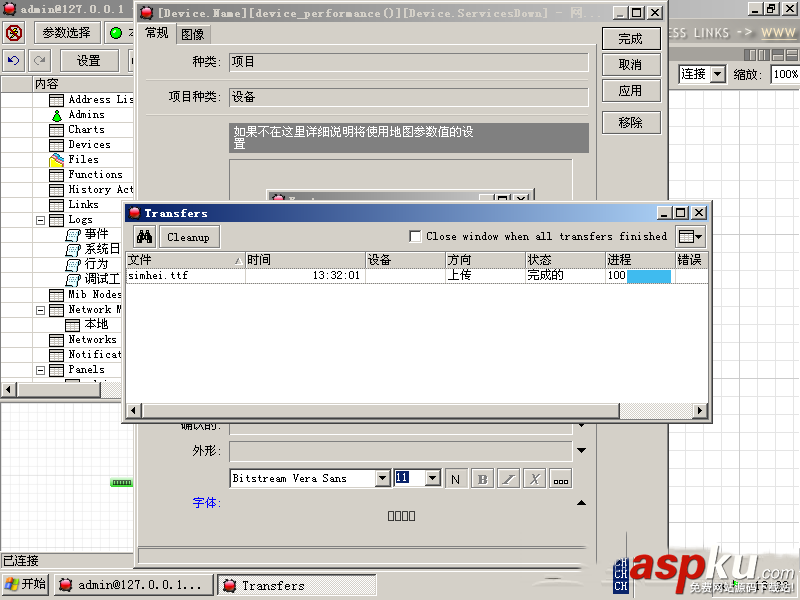Collapse the Logs tree node
800x600 pixels.
(40, 220)
